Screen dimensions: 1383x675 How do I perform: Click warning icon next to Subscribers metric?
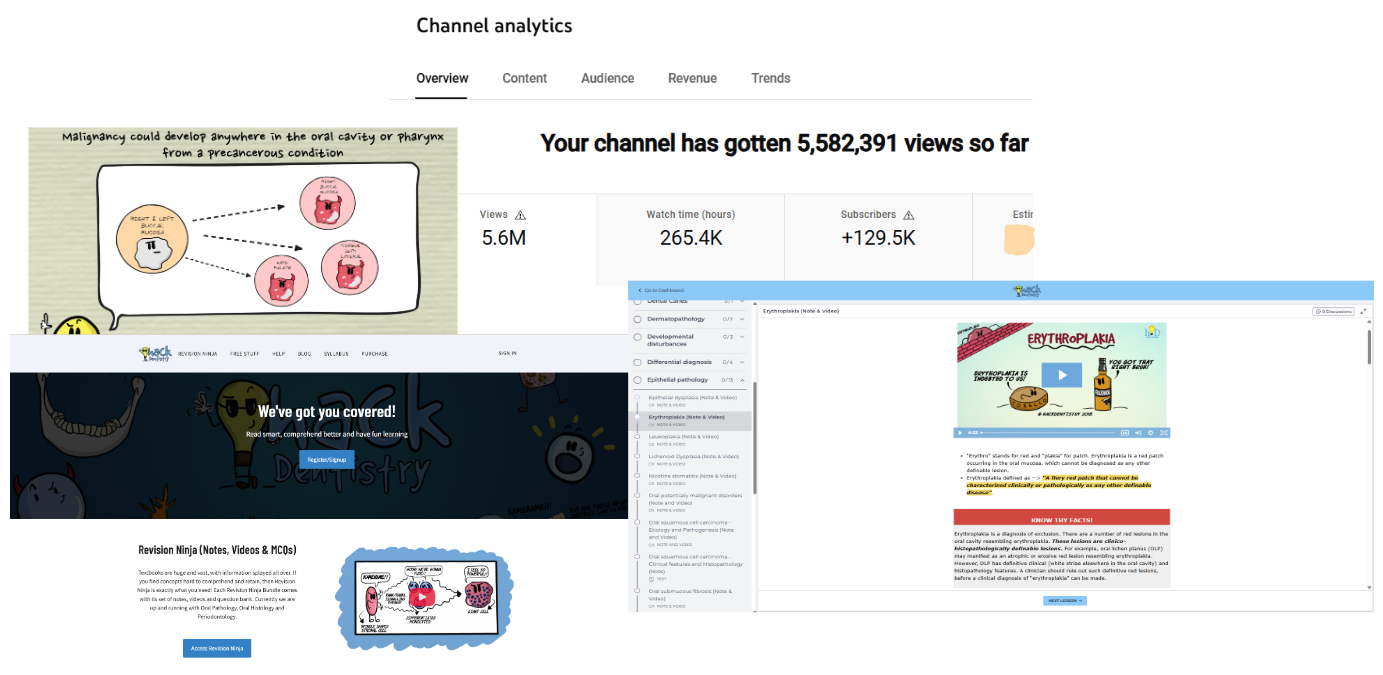click(909, 215)
